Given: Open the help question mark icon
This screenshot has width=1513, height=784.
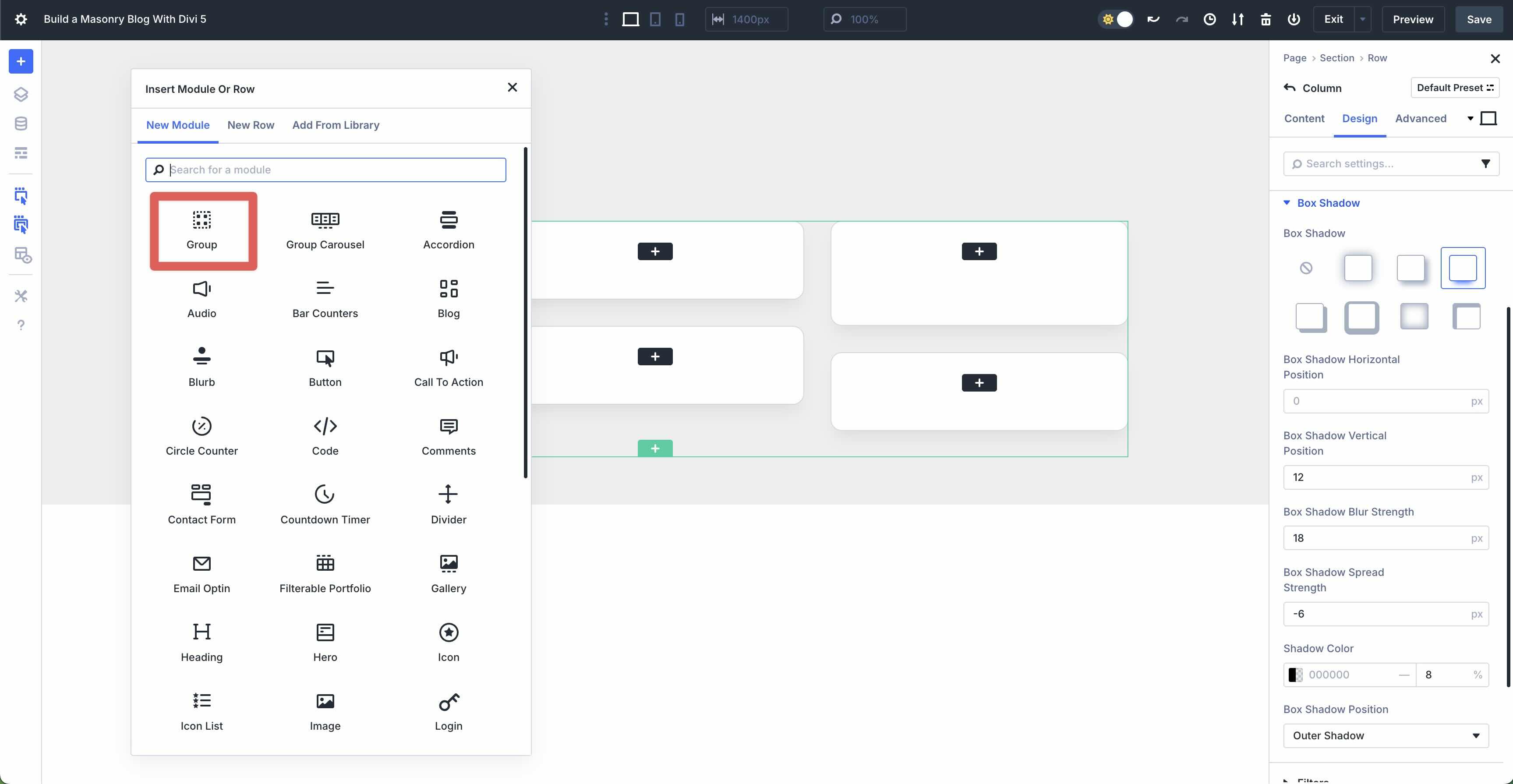Looking at the screenshot, I should point(21,325).
